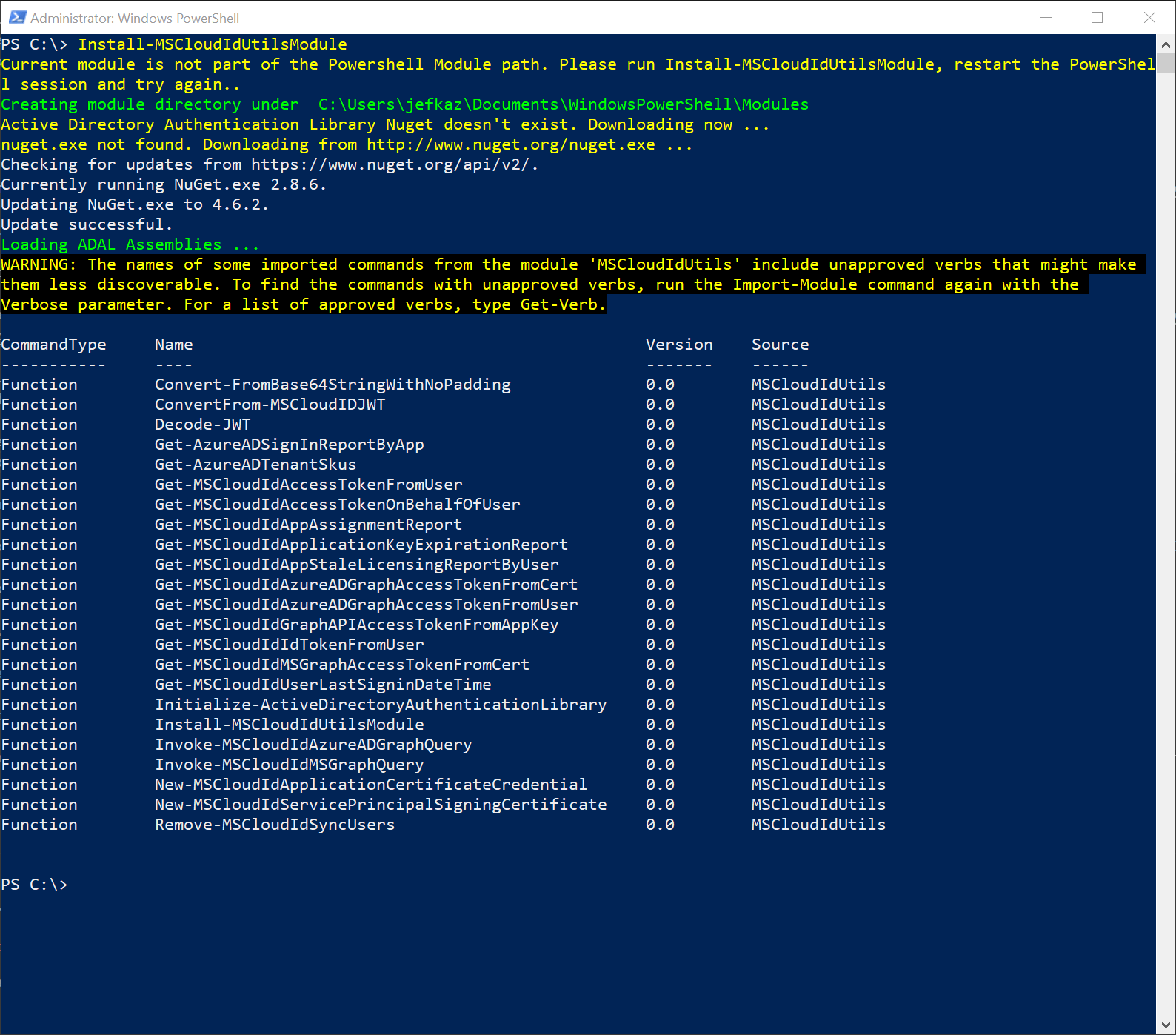Click New-MSCloudIdApplicationCertificateCredential function name
The width and height of the screenshot is (1176, 1035).
(x=371, y=785)
